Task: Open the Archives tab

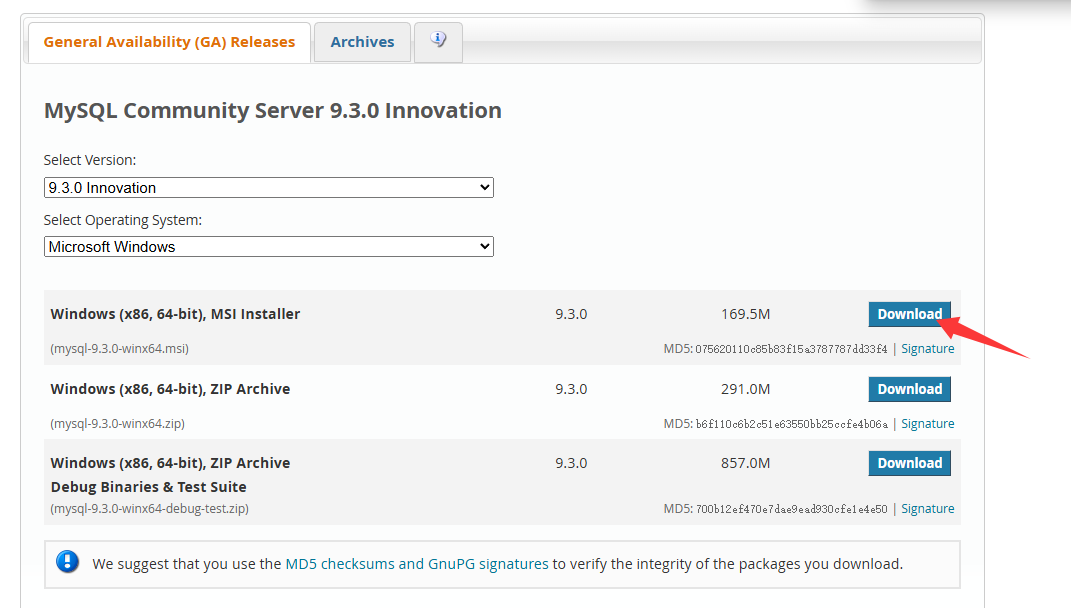Action: coord(362,42)
